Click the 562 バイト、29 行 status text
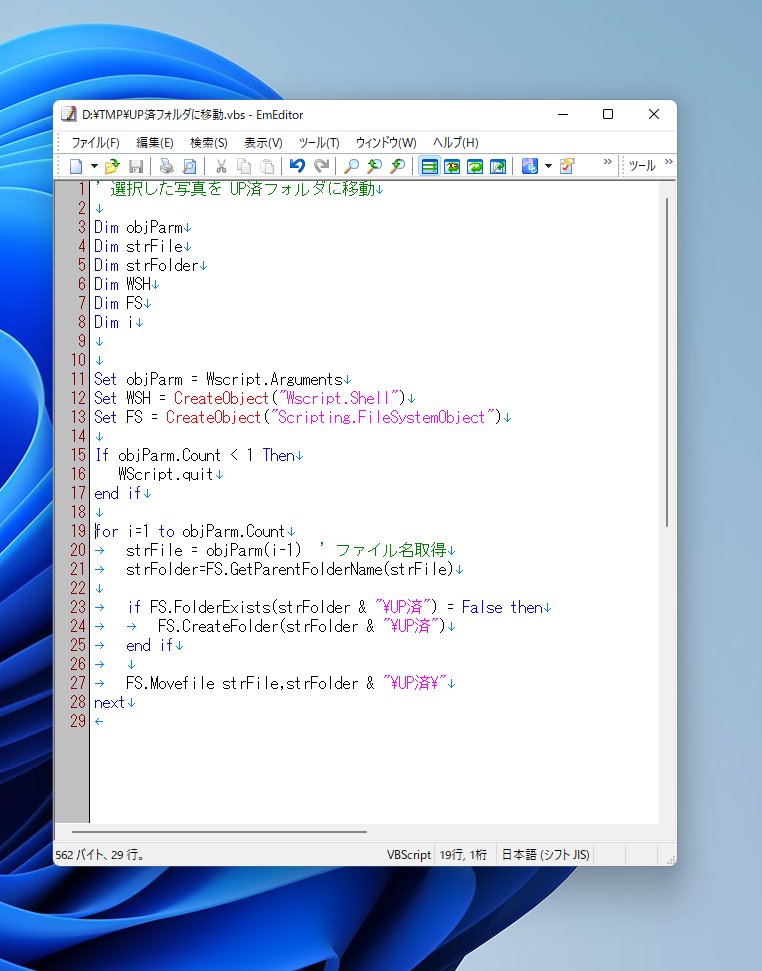Screen dimensions: 762x971 coord(101,855)
